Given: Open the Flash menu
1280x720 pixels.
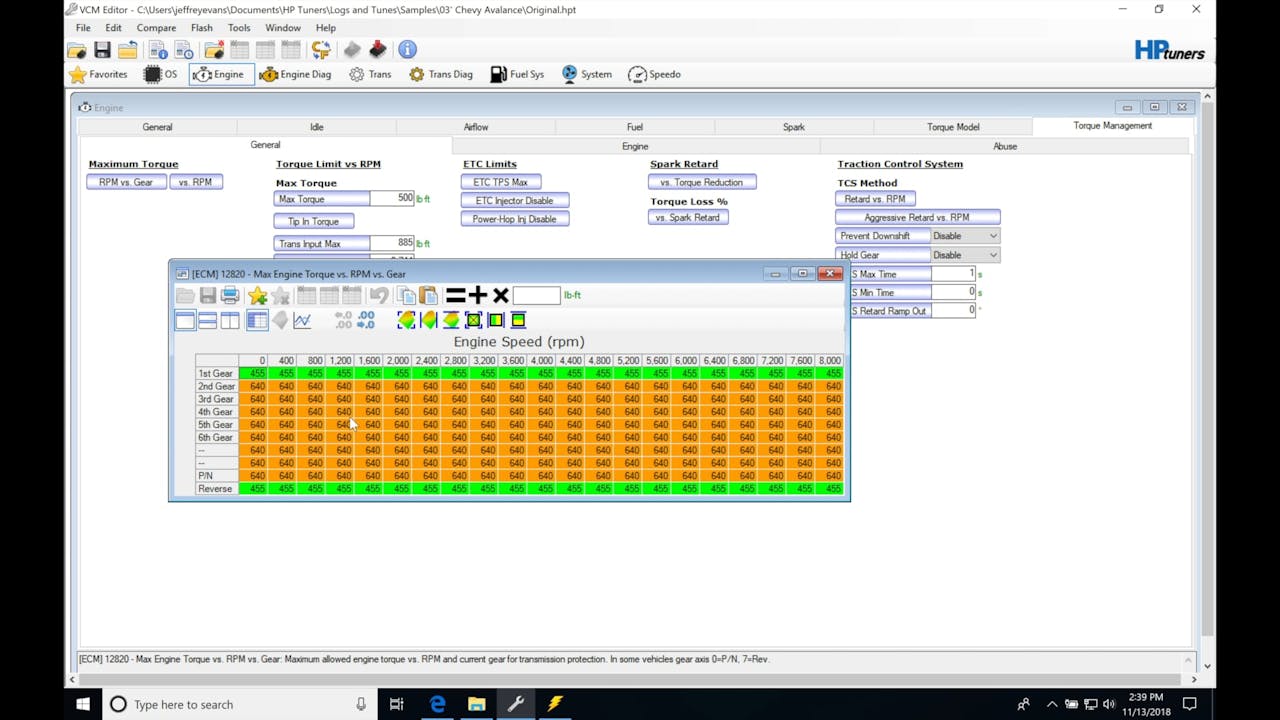Looking at the screenshot, I should pos(201,28).
